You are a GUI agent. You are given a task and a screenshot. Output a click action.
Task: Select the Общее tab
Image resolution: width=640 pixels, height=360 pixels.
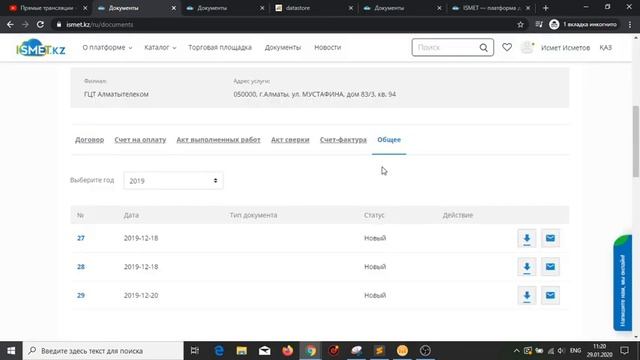389,140
